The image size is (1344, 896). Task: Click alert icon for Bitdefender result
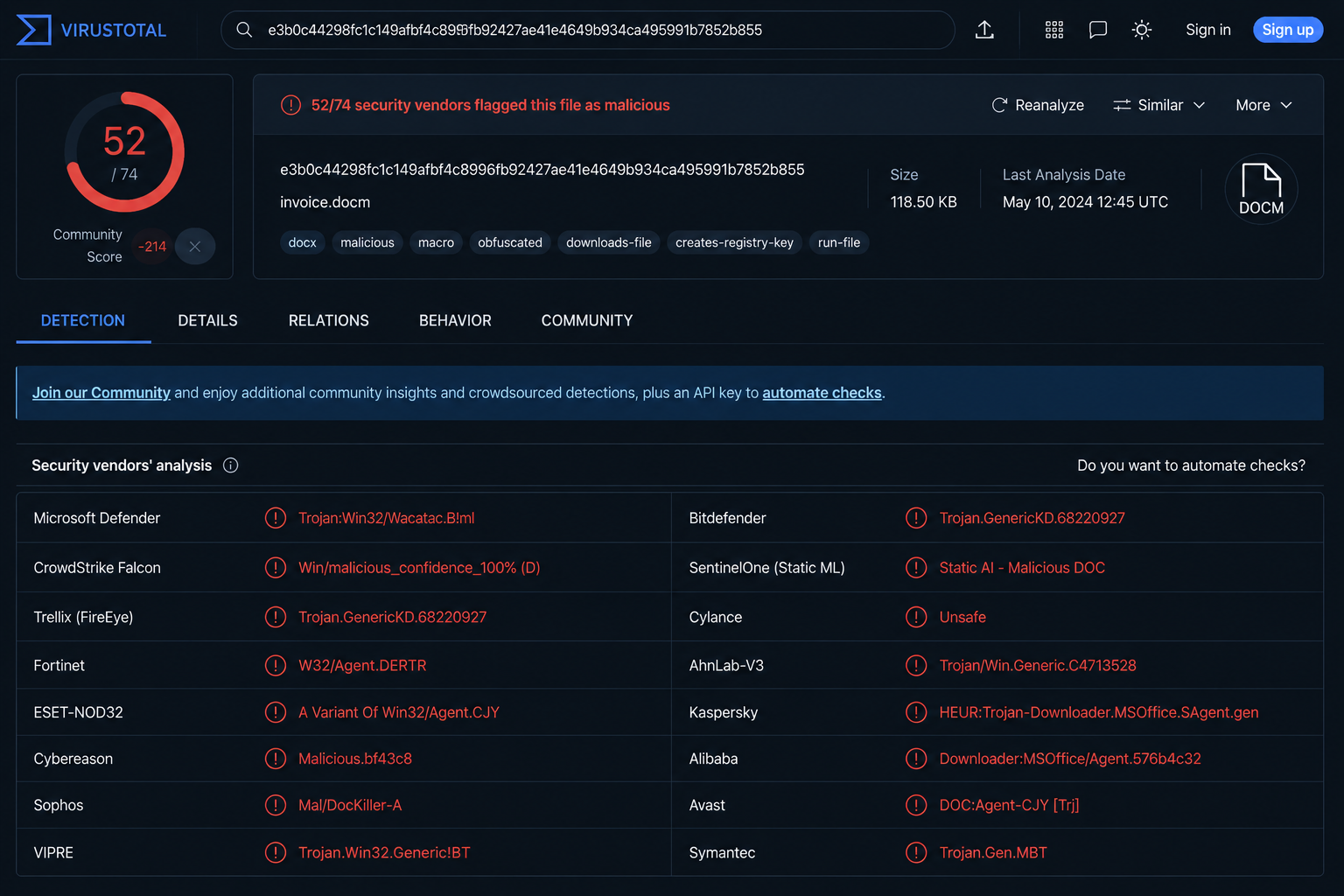coord(916,518)
